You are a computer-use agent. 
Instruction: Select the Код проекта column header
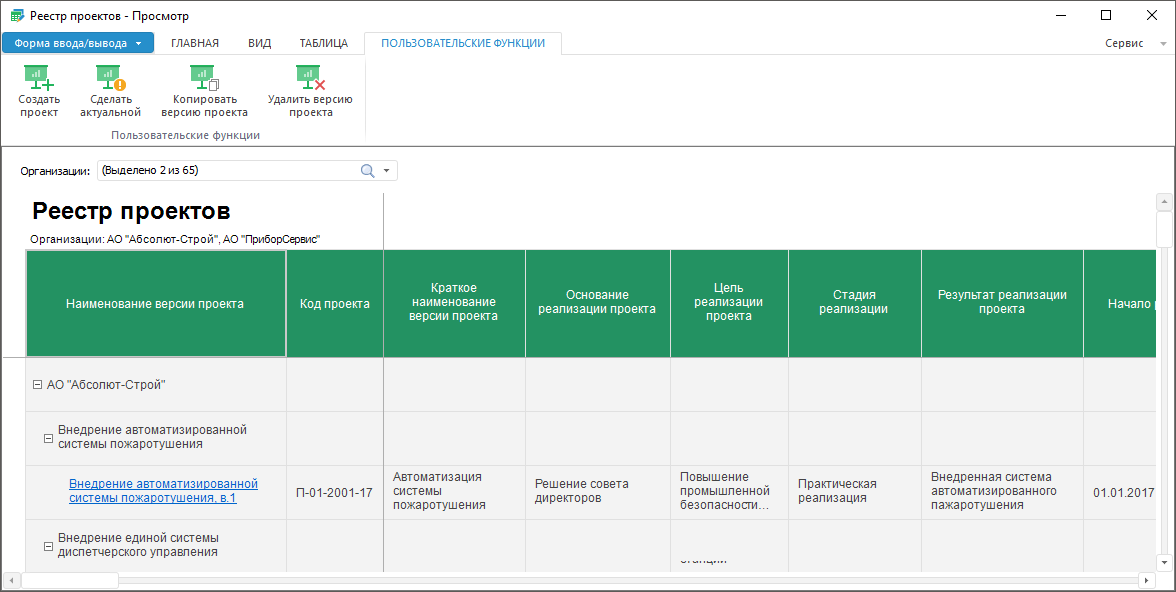[x=334, y=304]
